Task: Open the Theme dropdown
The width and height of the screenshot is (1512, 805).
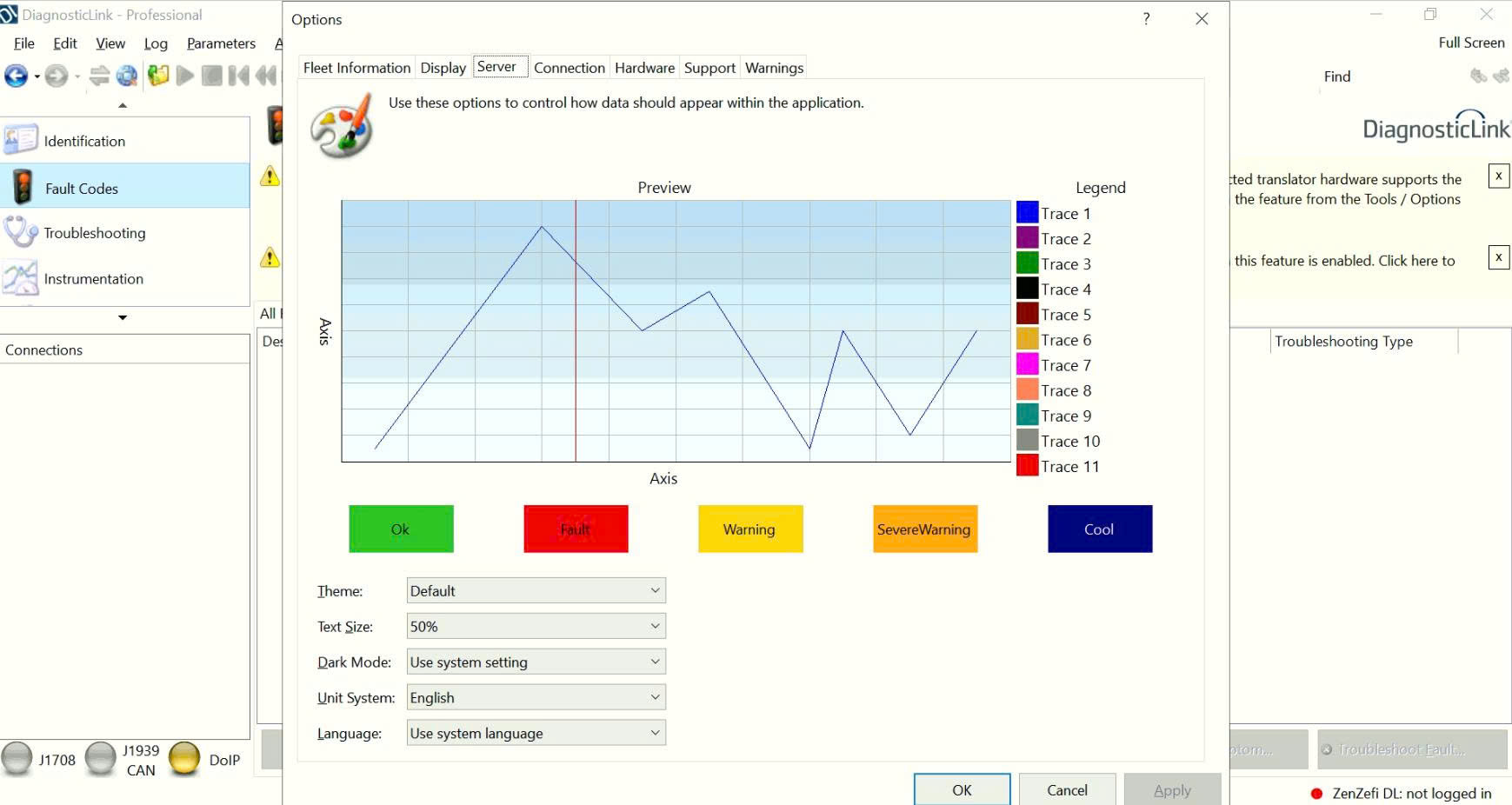Action: point(536,591)
